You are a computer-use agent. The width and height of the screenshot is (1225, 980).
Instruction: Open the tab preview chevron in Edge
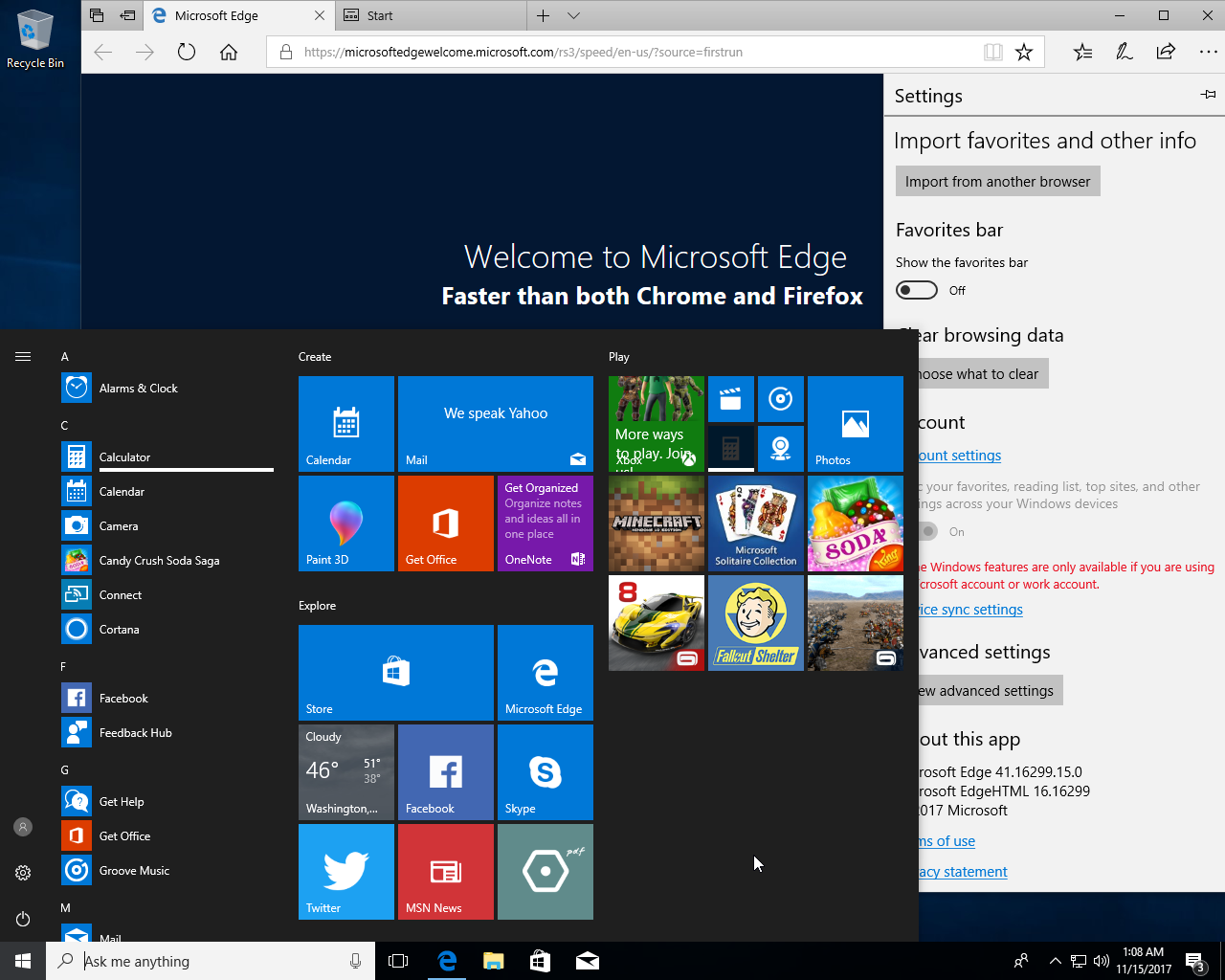point(573,15)
